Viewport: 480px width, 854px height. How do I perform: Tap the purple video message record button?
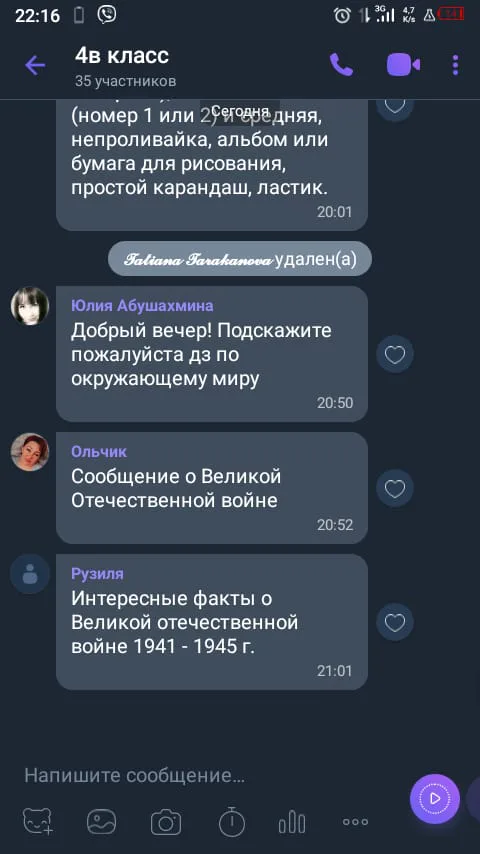(x=435, y=799)
